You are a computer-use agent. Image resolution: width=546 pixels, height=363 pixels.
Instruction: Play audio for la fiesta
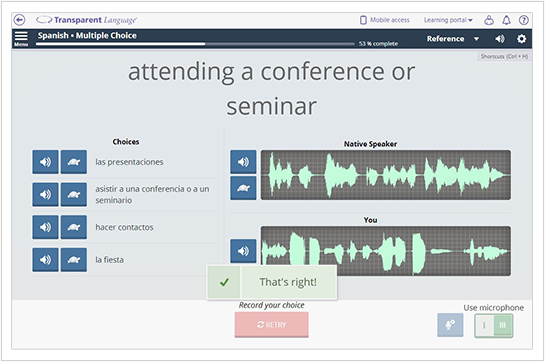tap(45, 260)
